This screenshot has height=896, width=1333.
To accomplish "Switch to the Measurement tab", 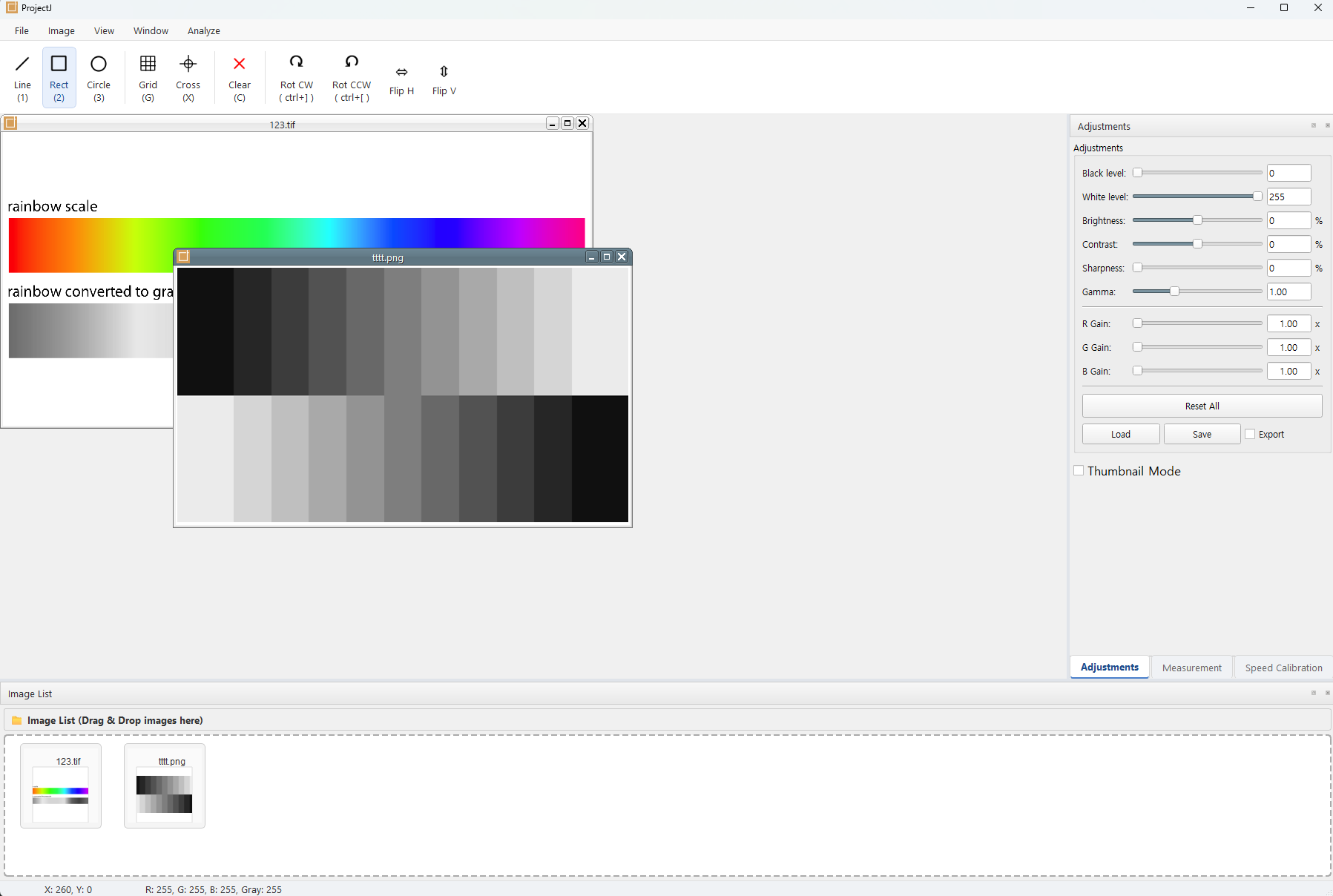I will [x=1192, y=668].
